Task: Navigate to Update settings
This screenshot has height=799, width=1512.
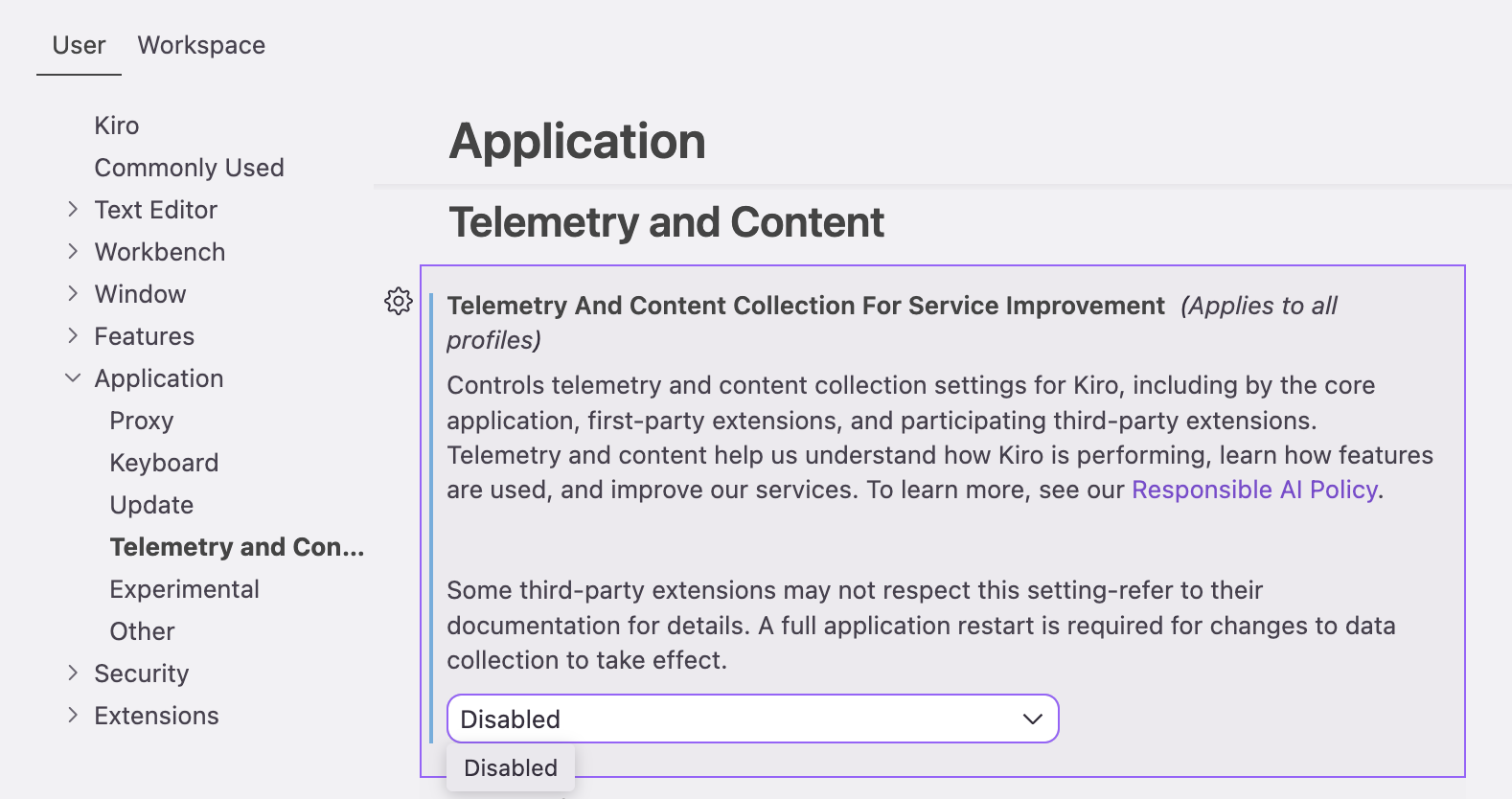Action: click(151, 505)
